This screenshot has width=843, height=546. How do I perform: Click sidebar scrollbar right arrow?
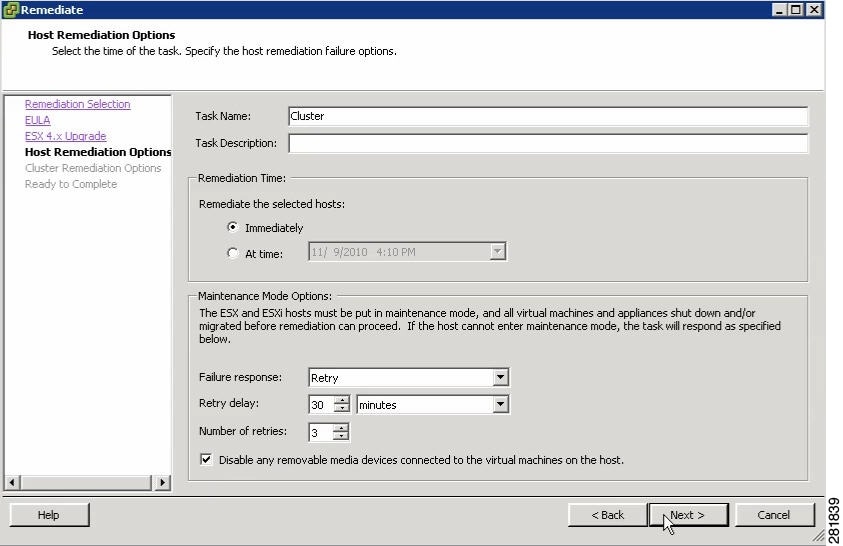click(162, 482)
